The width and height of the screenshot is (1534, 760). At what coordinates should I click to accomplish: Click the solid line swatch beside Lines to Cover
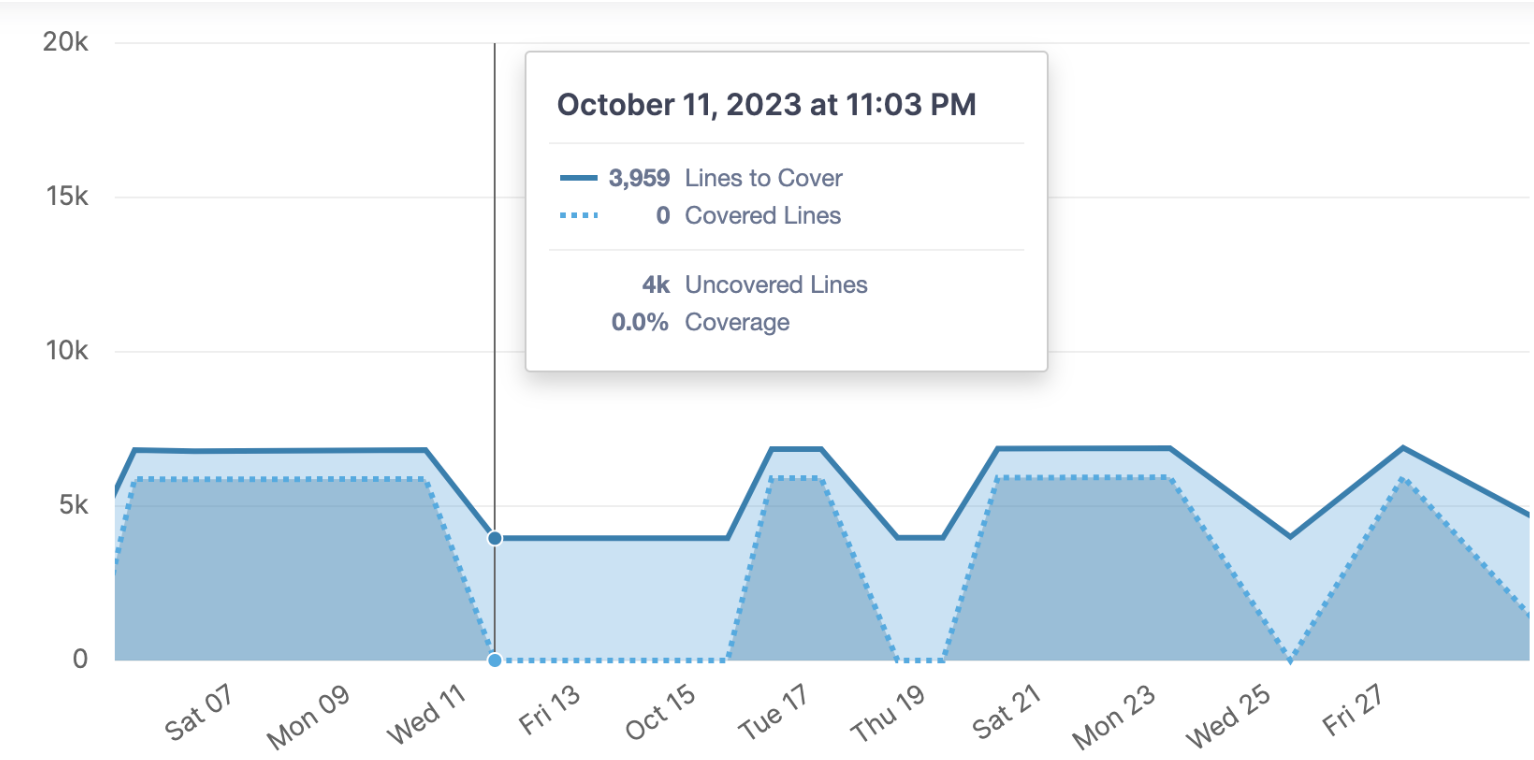tap(579, 179)
